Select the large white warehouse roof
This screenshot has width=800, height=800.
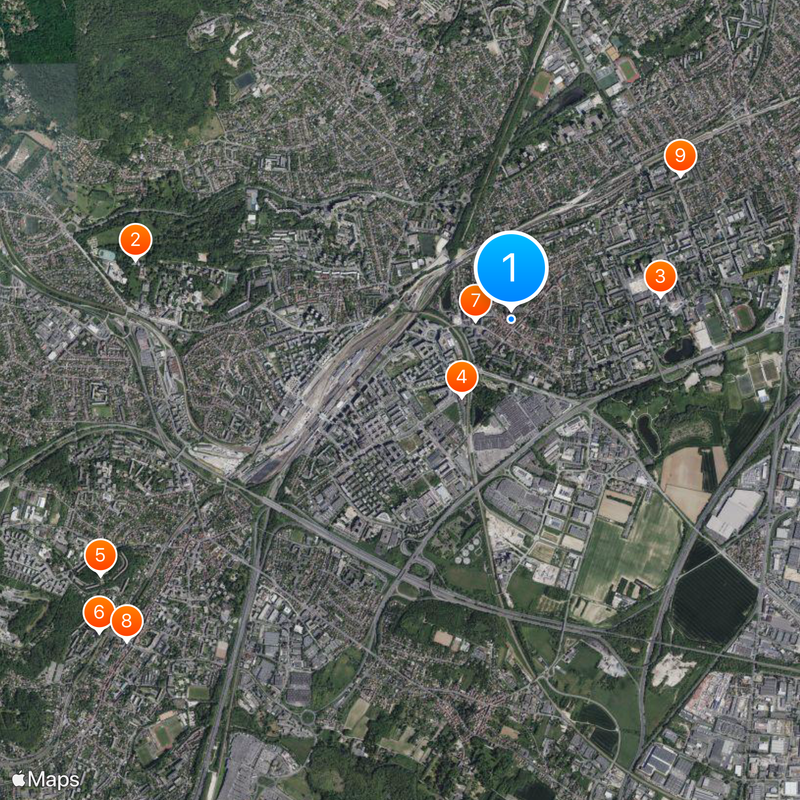tap(734, 514)
